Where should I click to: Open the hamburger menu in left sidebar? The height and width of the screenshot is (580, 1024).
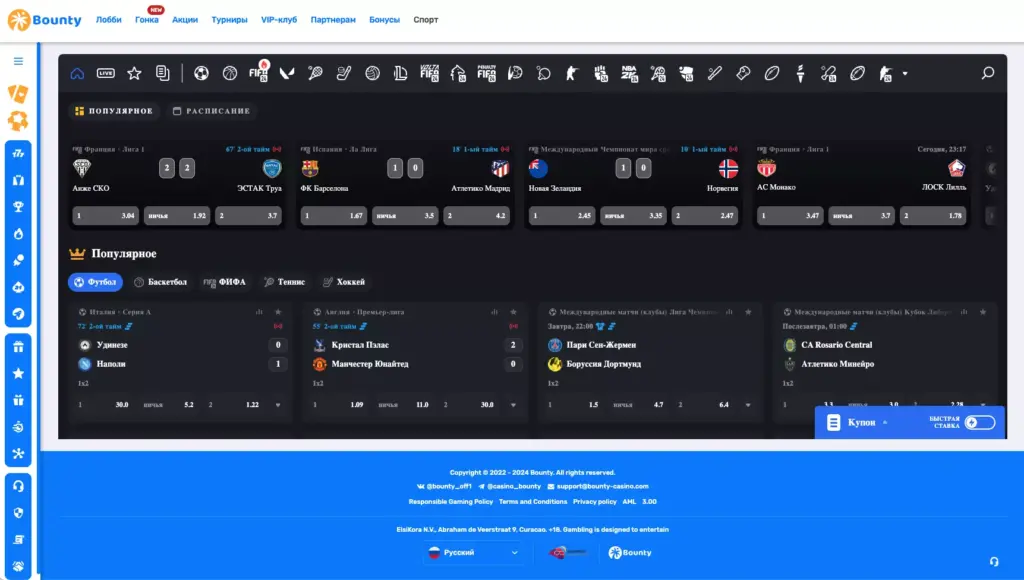(18, 61)
